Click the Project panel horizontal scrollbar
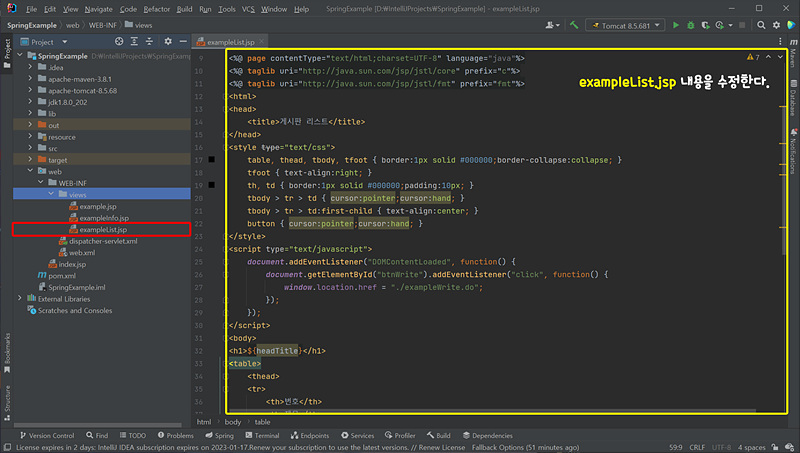The width and height of the screenshot is (800, 453). 98,424
